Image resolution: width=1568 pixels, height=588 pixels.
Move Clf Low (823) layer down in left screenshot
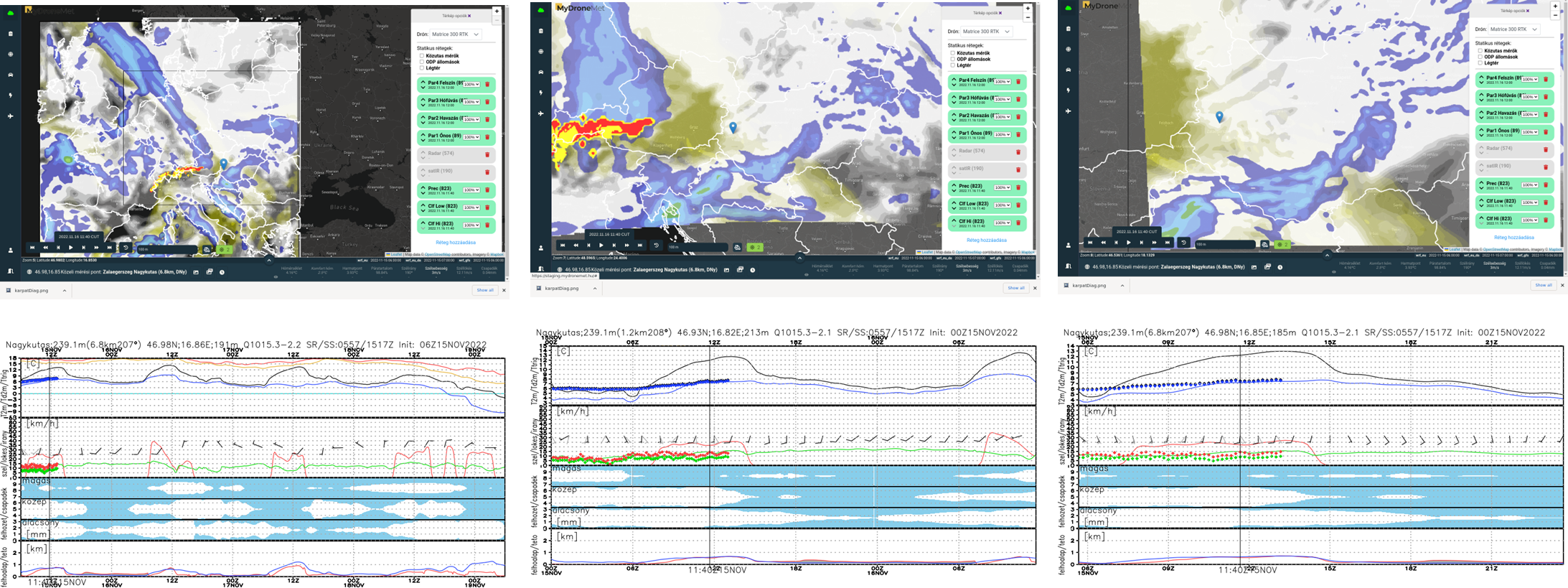(x=423, y=210)
